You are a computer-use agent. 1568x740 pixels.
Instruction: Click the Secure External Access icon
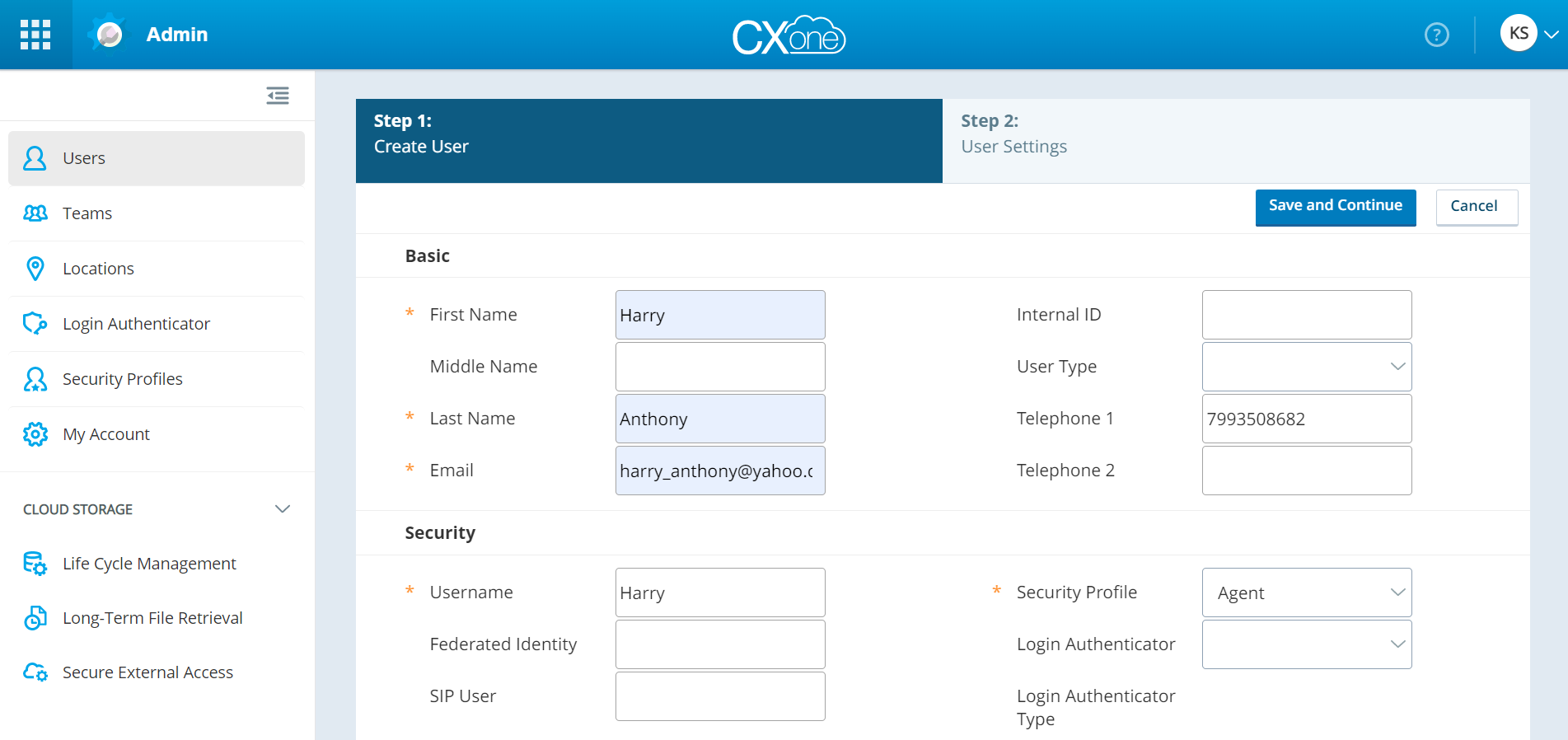tap(35, 672)
